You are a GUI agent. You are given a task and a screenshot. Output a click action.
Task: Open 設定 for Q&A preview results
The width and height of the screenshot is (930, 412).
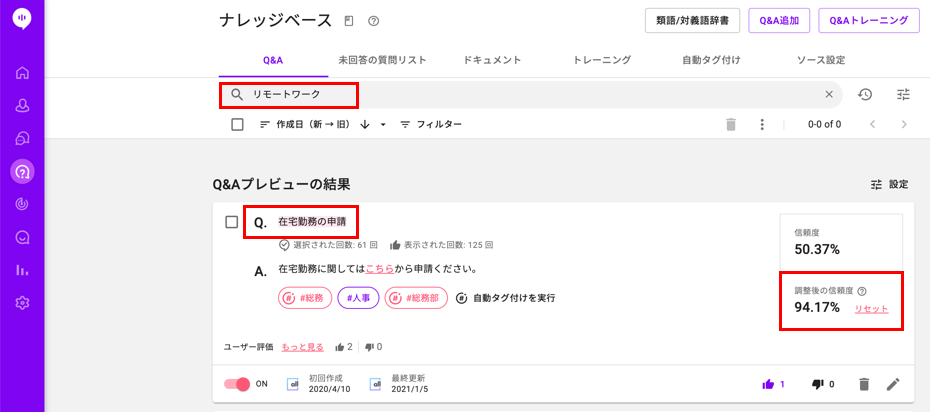click(x=890, y=184)
